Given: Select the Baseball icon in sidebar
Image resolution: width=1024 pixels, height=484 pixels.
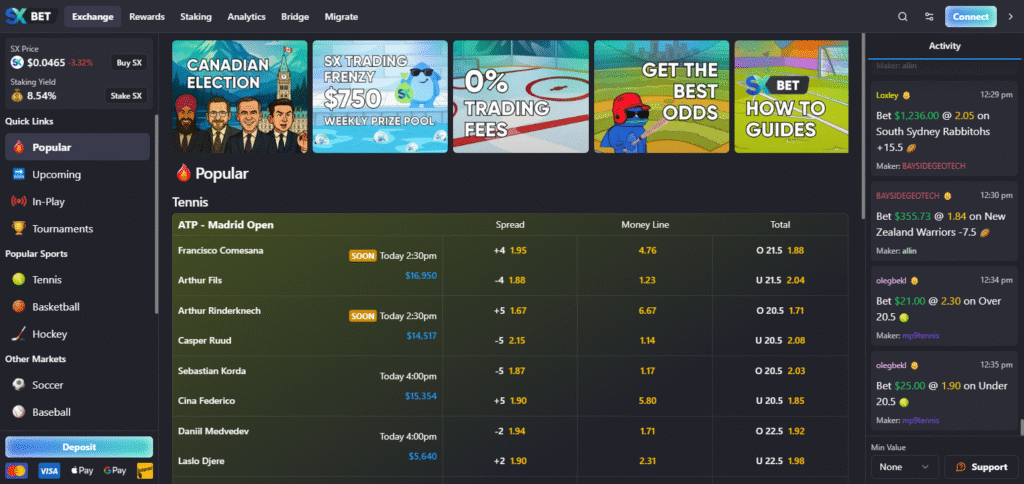Looking at the screenshot, I should (19, 412).
